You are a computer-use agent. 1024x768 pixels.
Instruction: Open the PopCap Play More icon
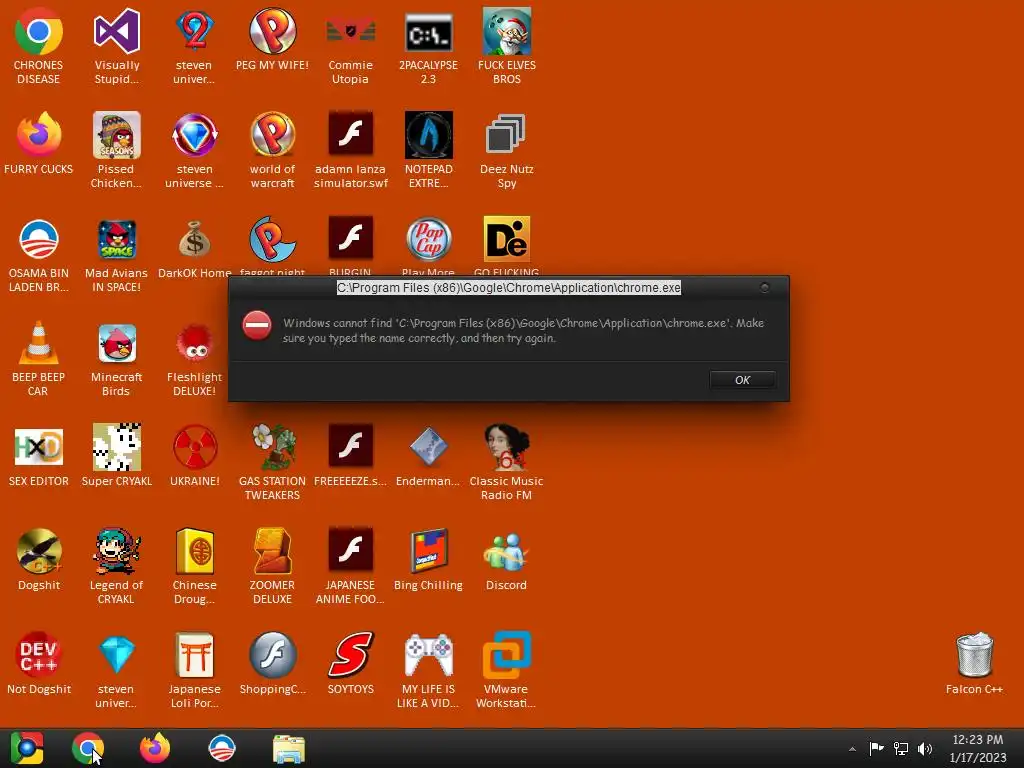coord(428,246)
